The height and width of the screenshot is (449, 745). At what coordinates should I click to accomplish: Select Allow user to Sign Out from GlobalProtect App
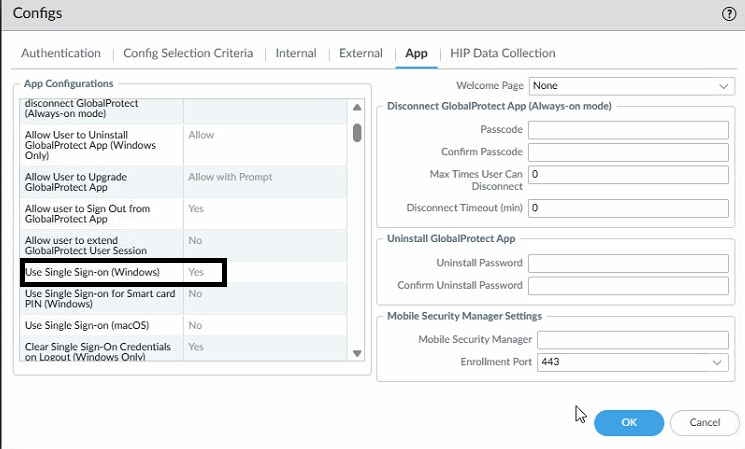coord(183,214)
